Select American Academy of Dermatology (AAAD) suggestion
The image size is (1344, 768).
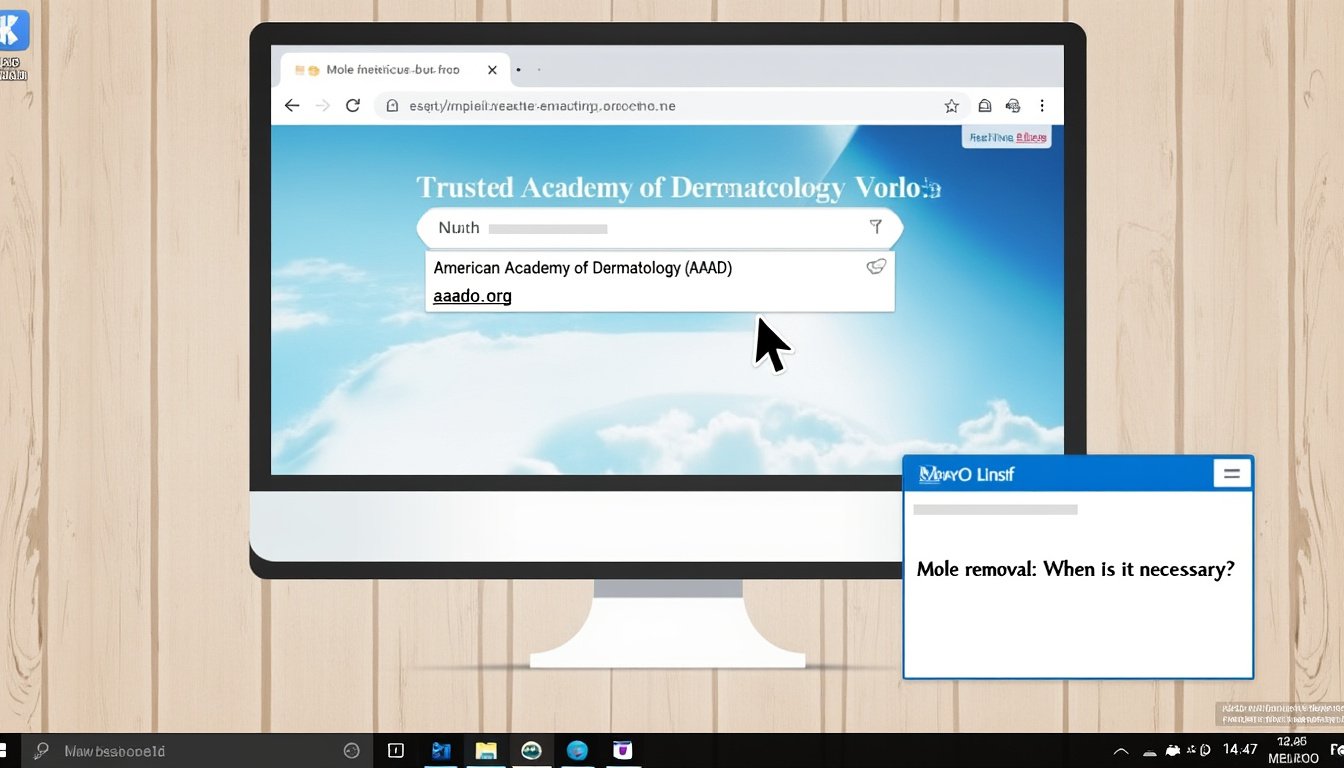tap(582, 268)
